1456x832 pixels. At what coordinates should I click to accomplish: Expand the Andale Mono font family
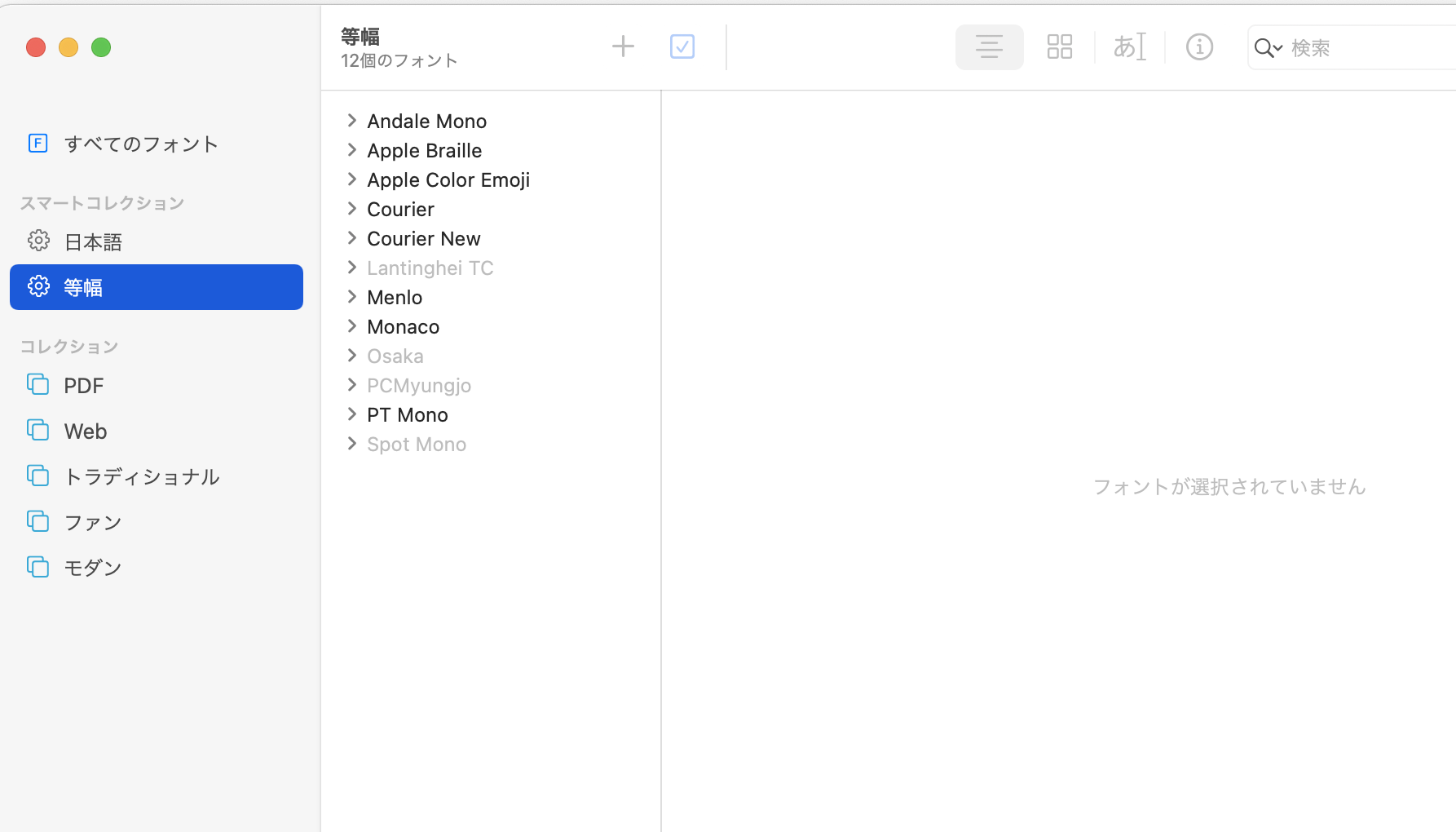coord(352,121)
